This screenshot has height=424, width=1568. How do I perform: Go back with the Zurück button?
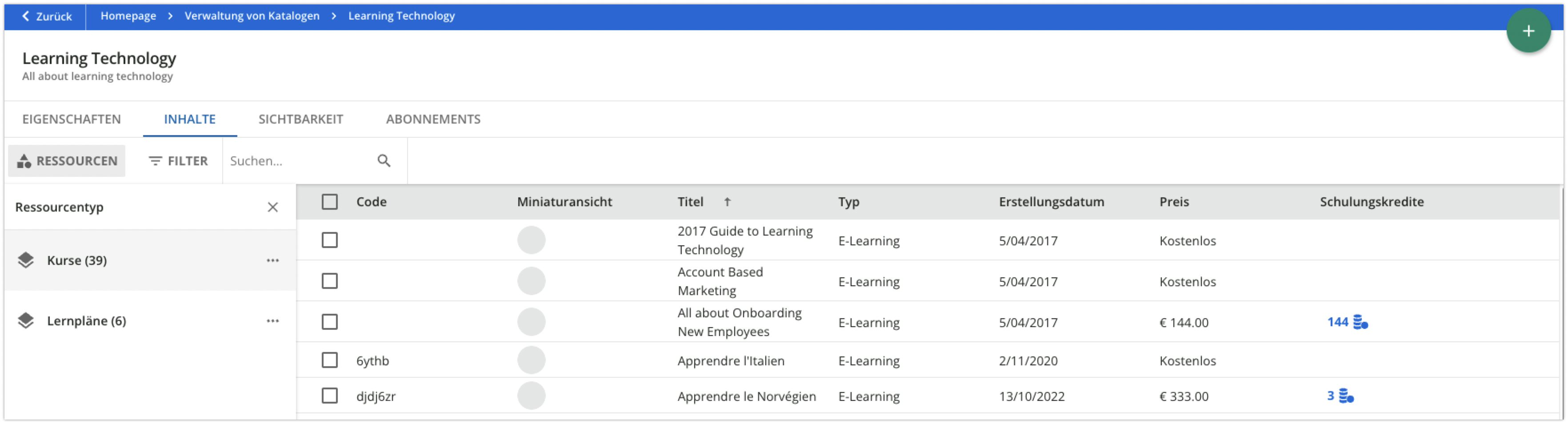pos(47,16)
